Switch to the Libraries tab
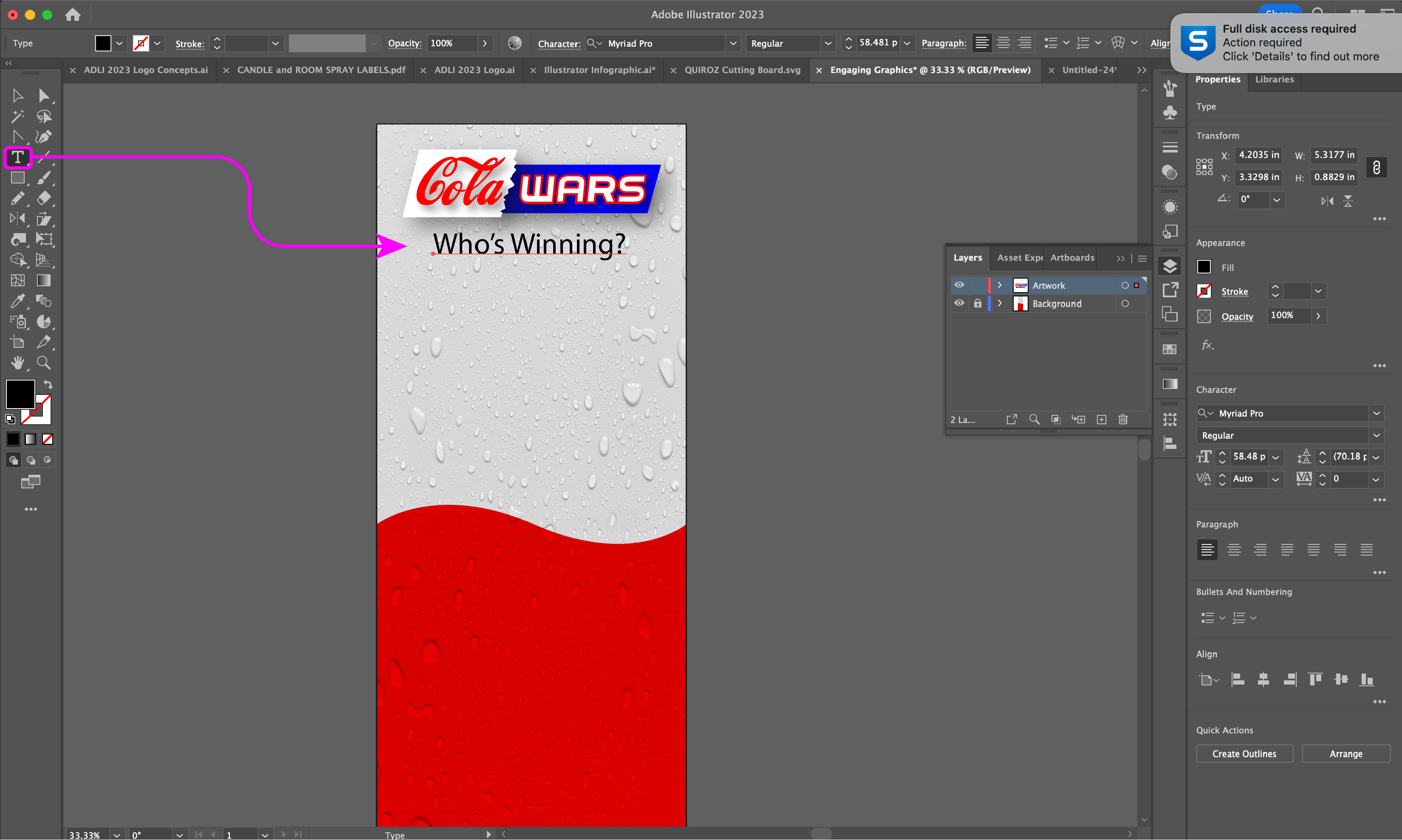The image size is (1402, 840). pos(1274,79)
